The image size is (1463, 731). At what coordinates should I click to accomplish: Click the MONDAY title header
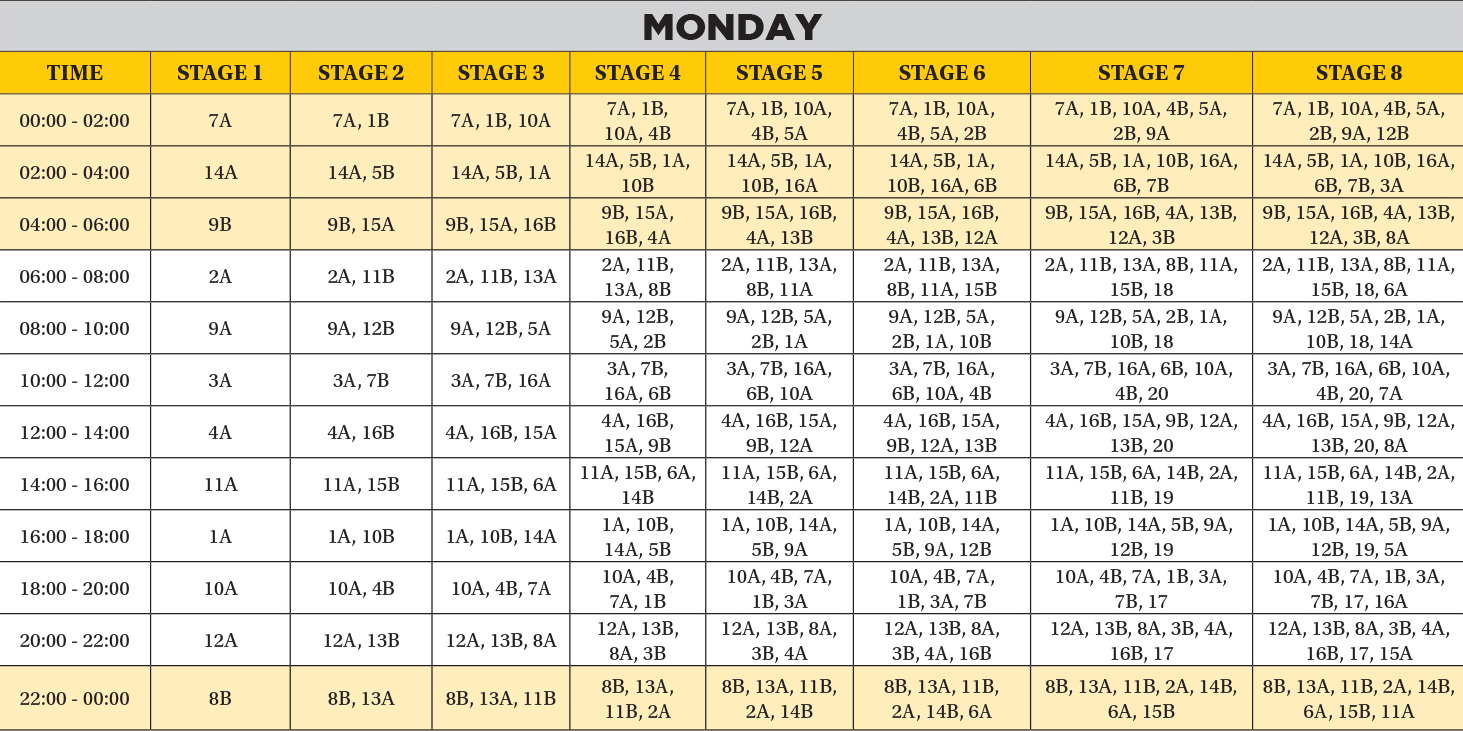point(731,27)
